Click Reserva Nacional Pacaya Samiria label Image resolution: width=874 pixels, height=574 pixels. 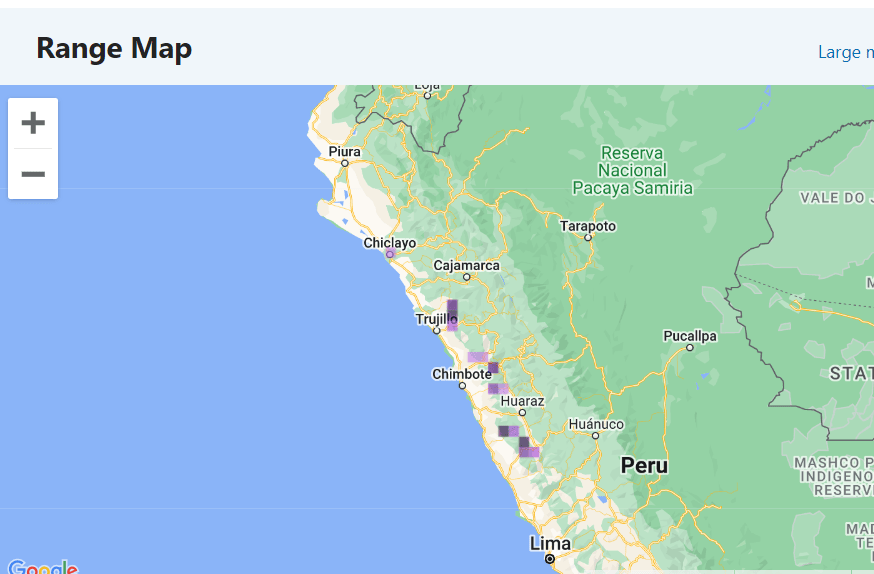coord(633,171)
